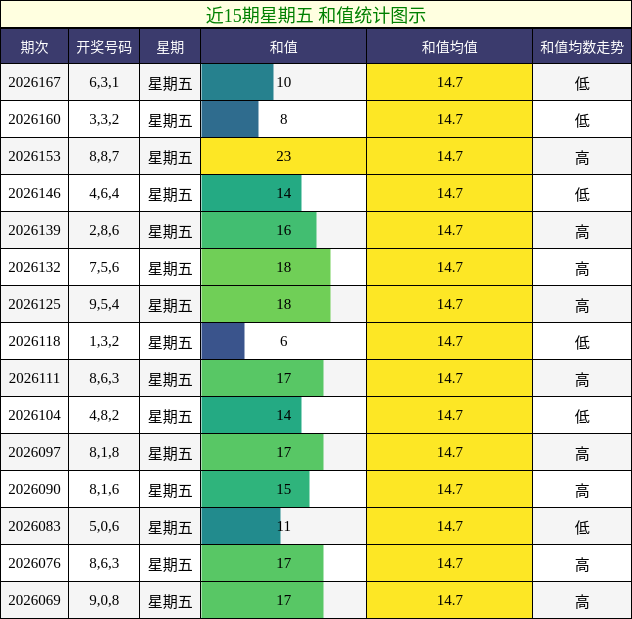Click winning numbers 6,3,1

pyautogui.click(x=104, y=82)
